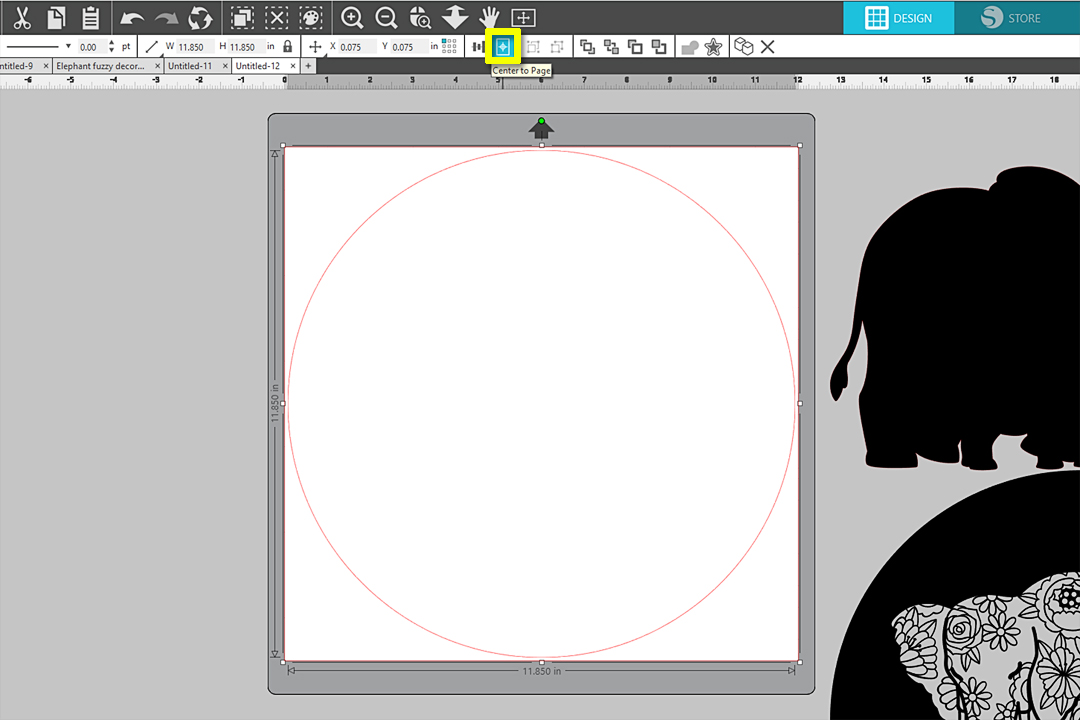
Task: Close the Elephant fuzzy decor tab
Action: tap(158, 66)
